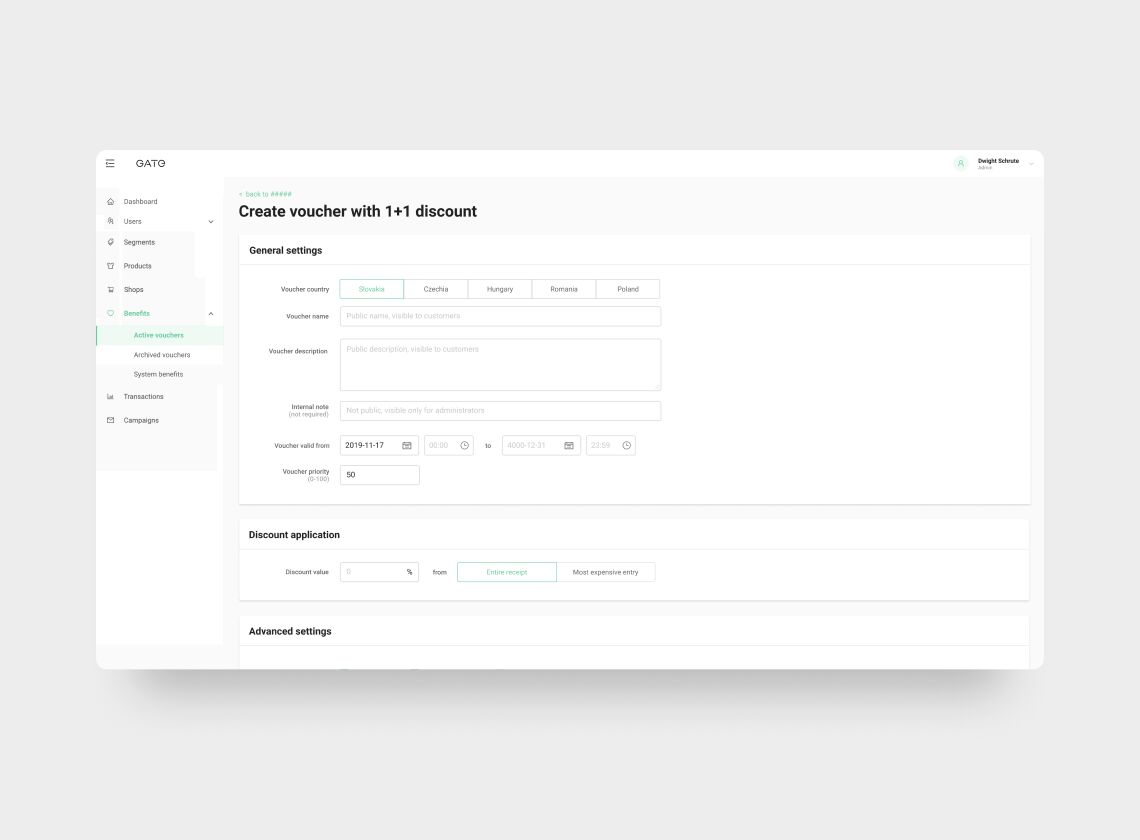1140x840 pixels.
Task: Go to Transactions page
Action: (x=143, y=396)
